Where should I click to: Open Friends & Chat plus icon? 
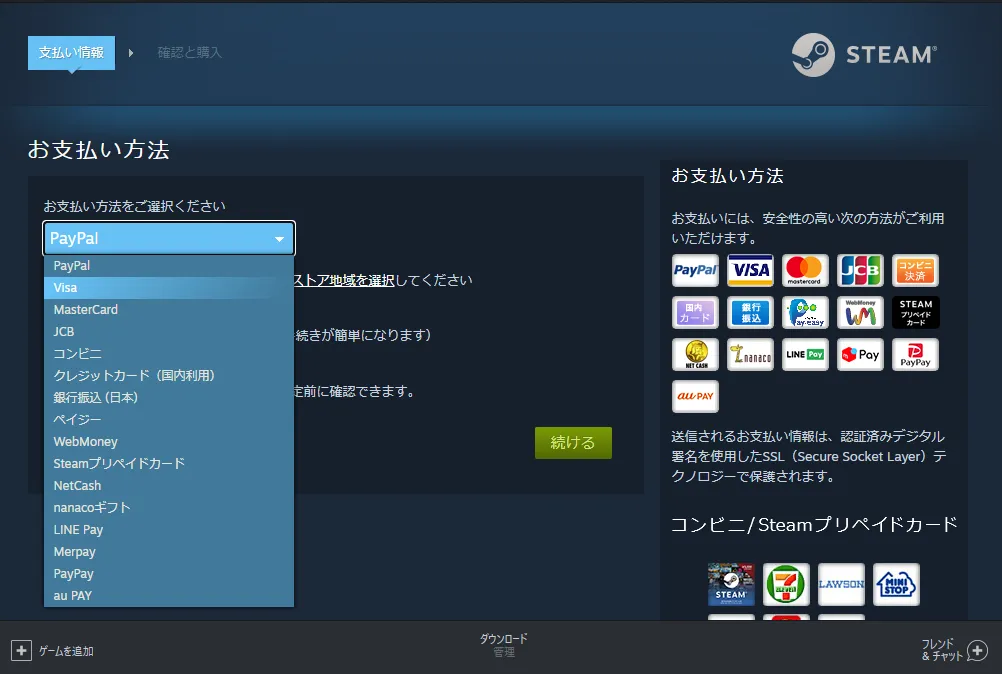[x=977, y=650]
